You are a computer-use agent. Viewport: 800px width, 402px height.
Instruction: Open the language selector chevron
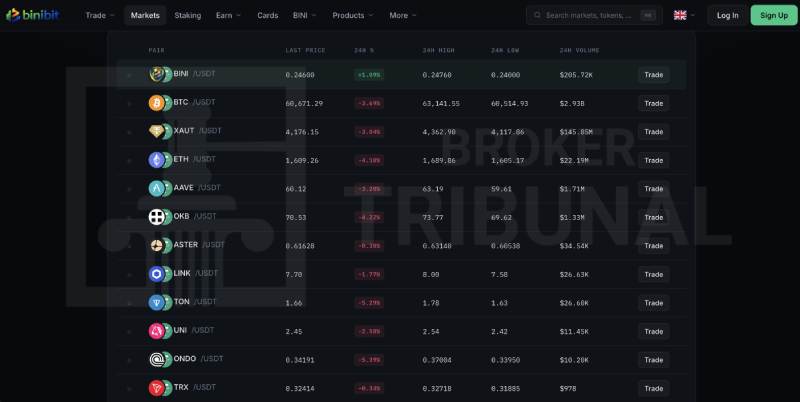tap(692, 15)
